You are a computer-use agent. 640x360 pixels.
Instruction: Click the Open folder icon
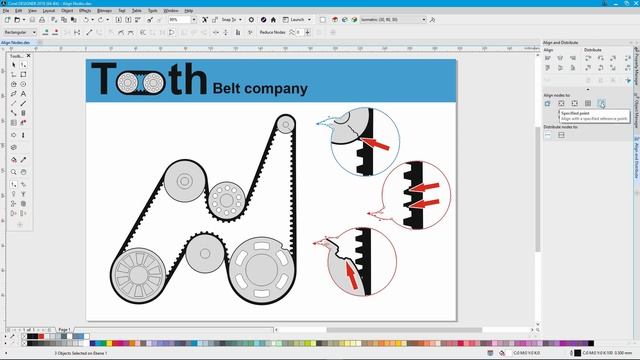point(17,20)
